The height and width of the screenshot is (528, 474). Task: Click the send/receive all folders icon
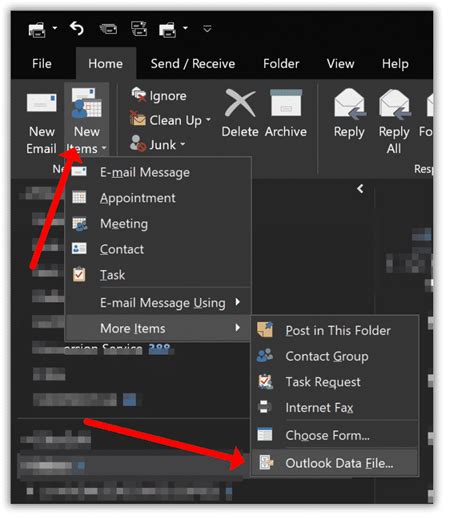coord(139,28)
